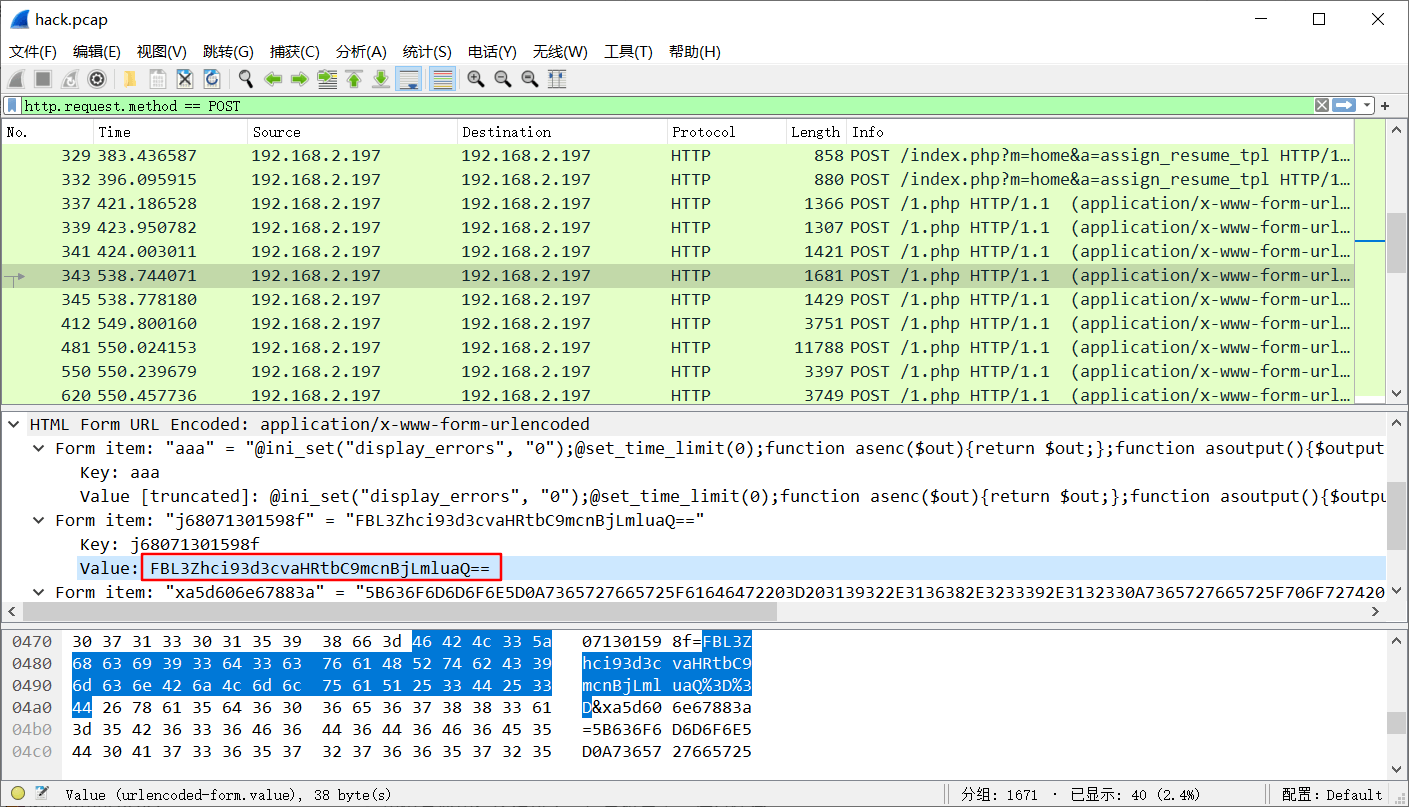Sort by the Info column header

click(x=1100, y=132)
